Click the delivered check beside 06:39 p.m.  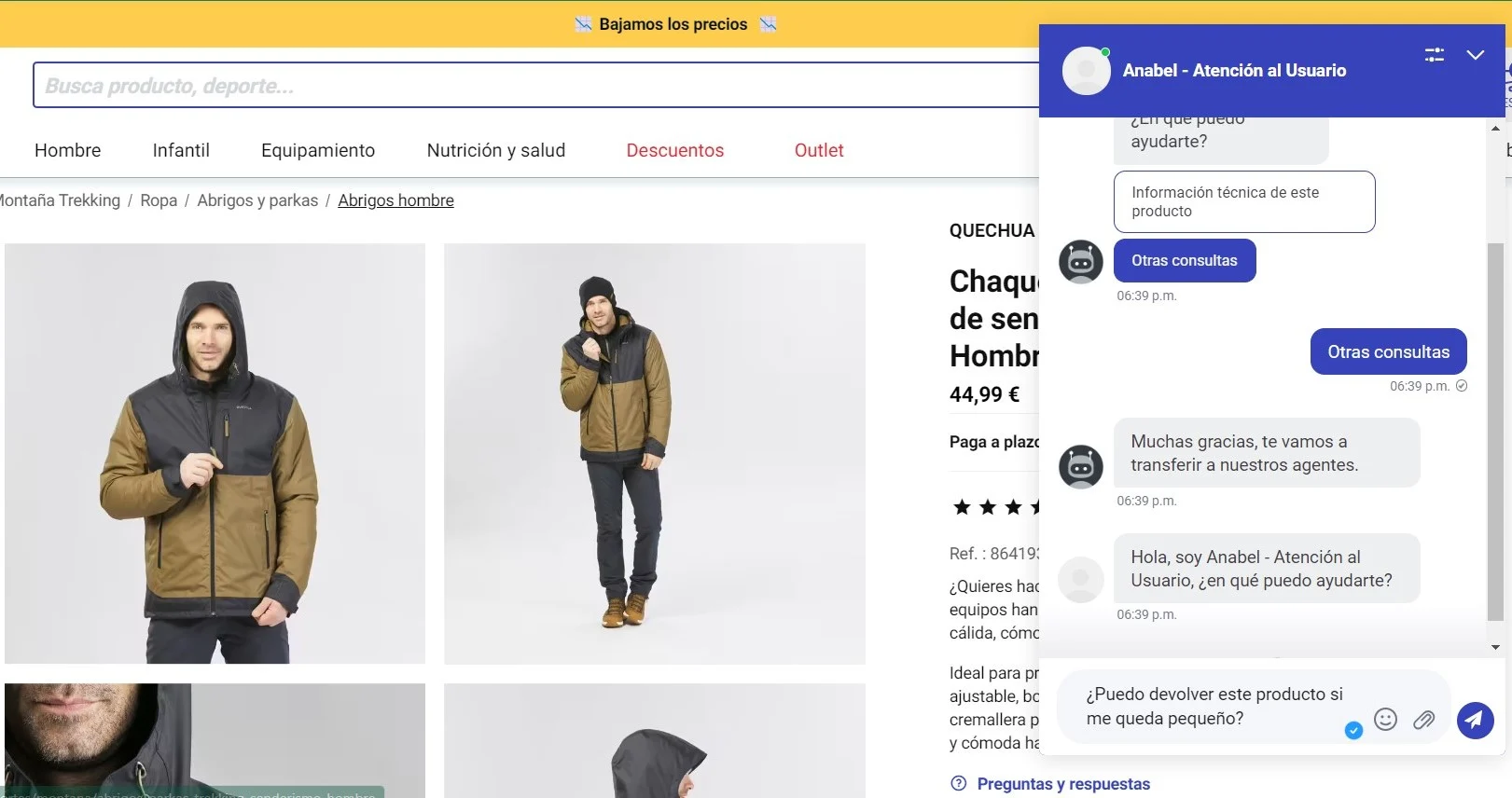click(x=1462, y=386)
